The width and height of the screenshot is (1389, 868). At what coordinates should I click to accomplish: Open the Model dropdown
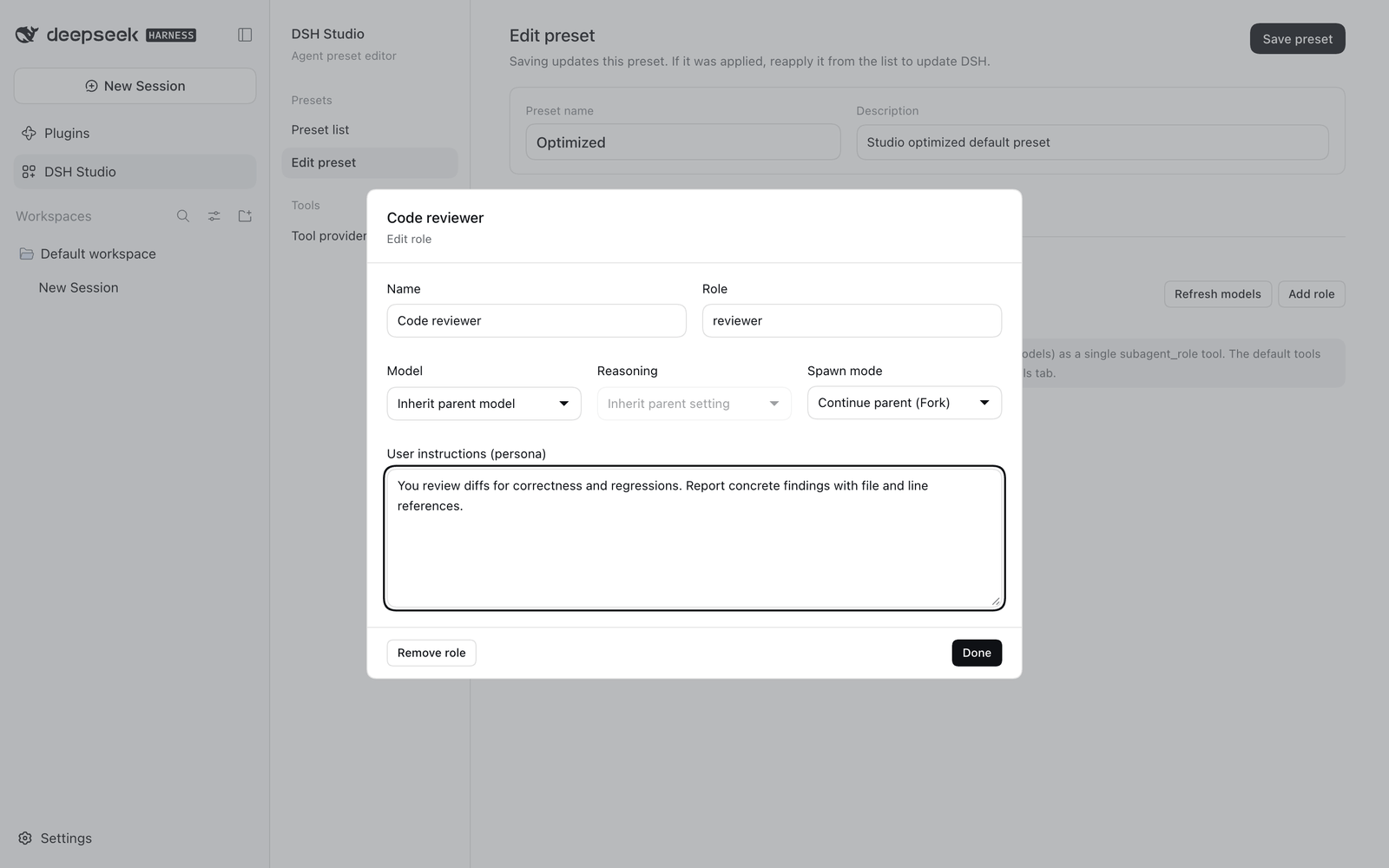(x=484, y=404)
